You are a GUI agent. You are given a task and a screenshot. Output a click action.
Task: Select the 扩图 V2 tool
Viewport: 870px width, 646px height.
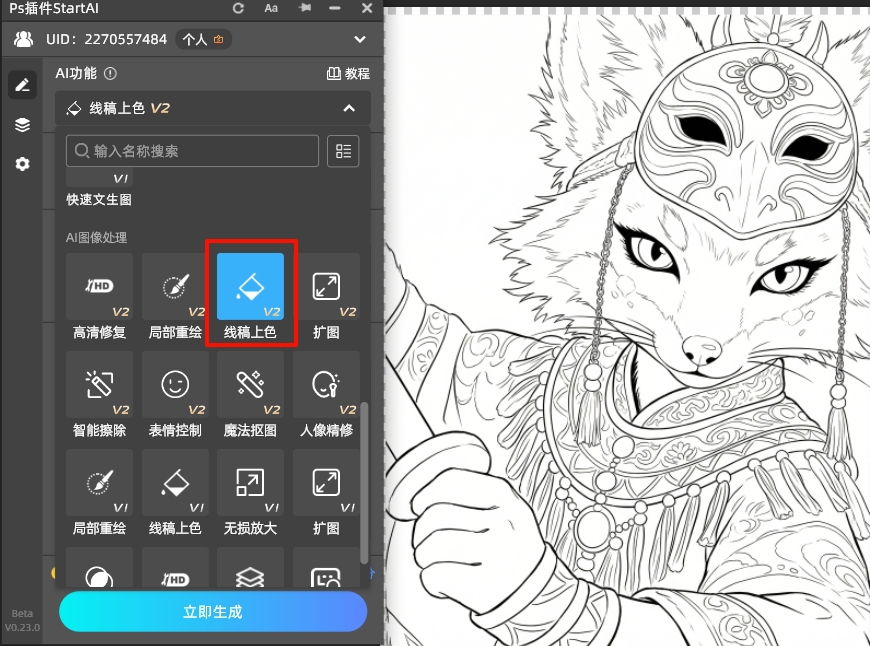[326, 287]
